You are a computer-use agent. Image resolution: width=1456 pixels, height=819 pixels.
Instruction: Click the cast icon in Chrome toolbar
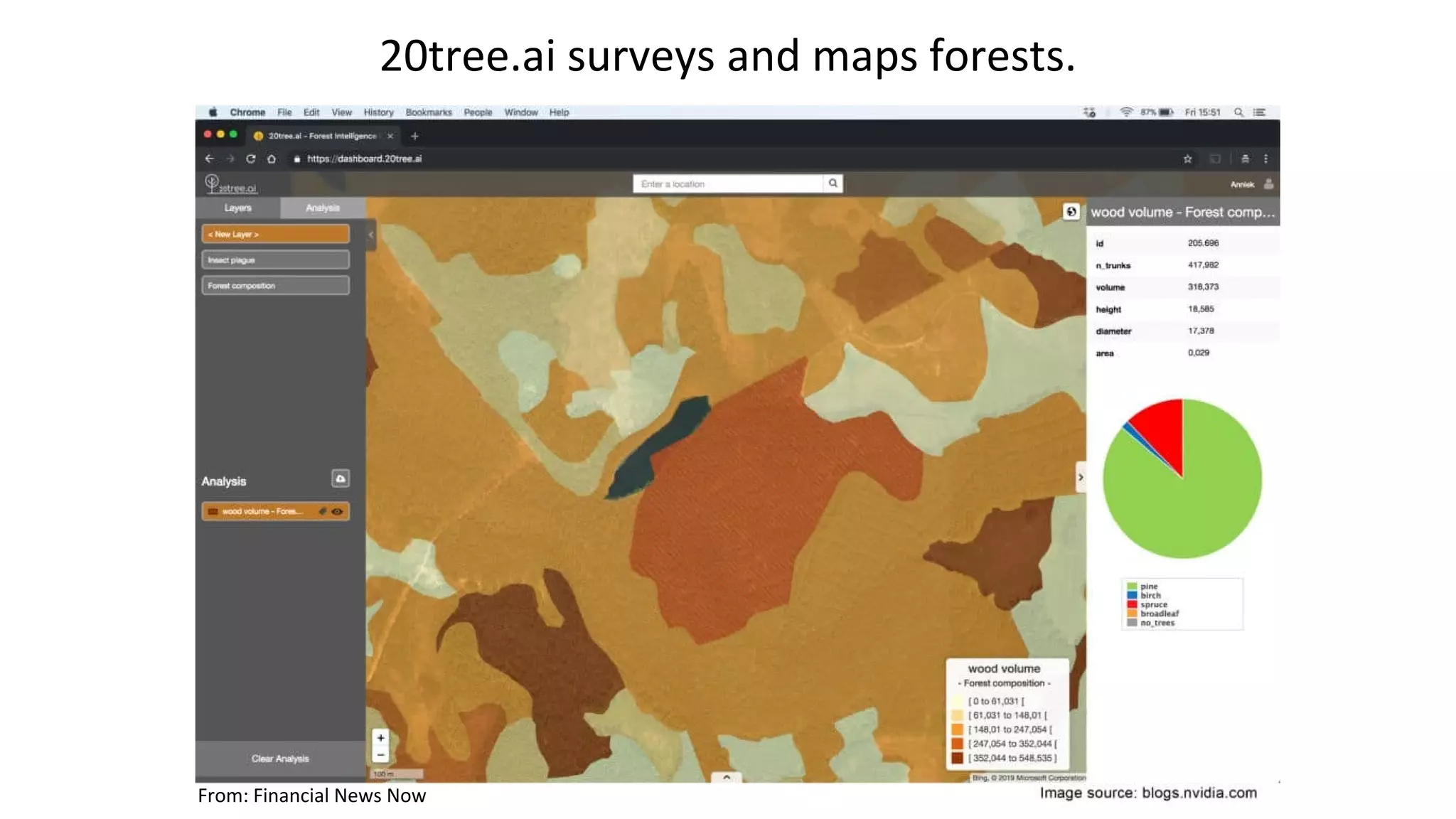tap(1215, 159)
